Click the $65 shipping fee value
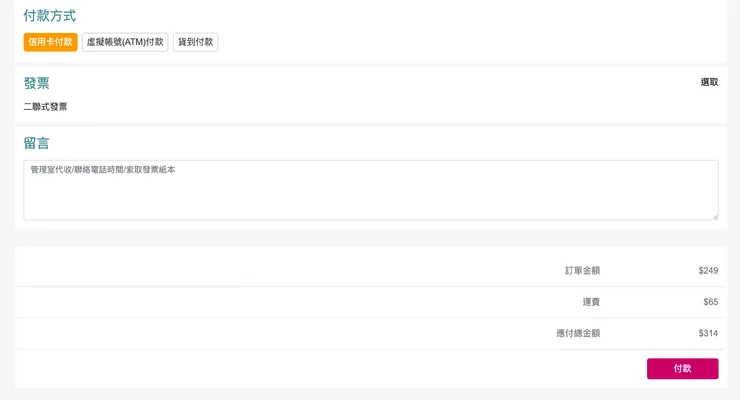Screen dimensions: 740x400 click(710, 302)
